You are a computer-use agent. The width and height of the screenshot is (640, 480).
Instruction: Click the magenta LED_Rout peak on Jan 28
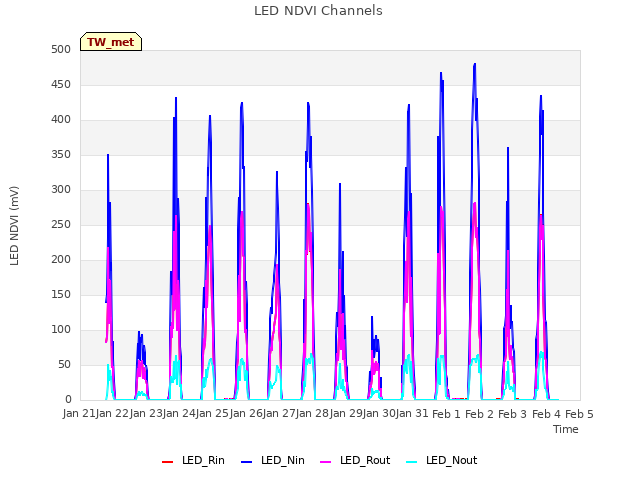pyautogui.click(x=308, y=204)
